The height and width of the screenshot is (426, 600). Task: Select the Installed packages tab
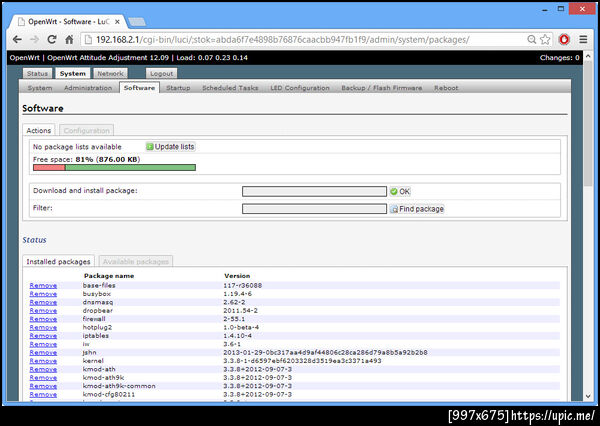[x=58, y=262]
